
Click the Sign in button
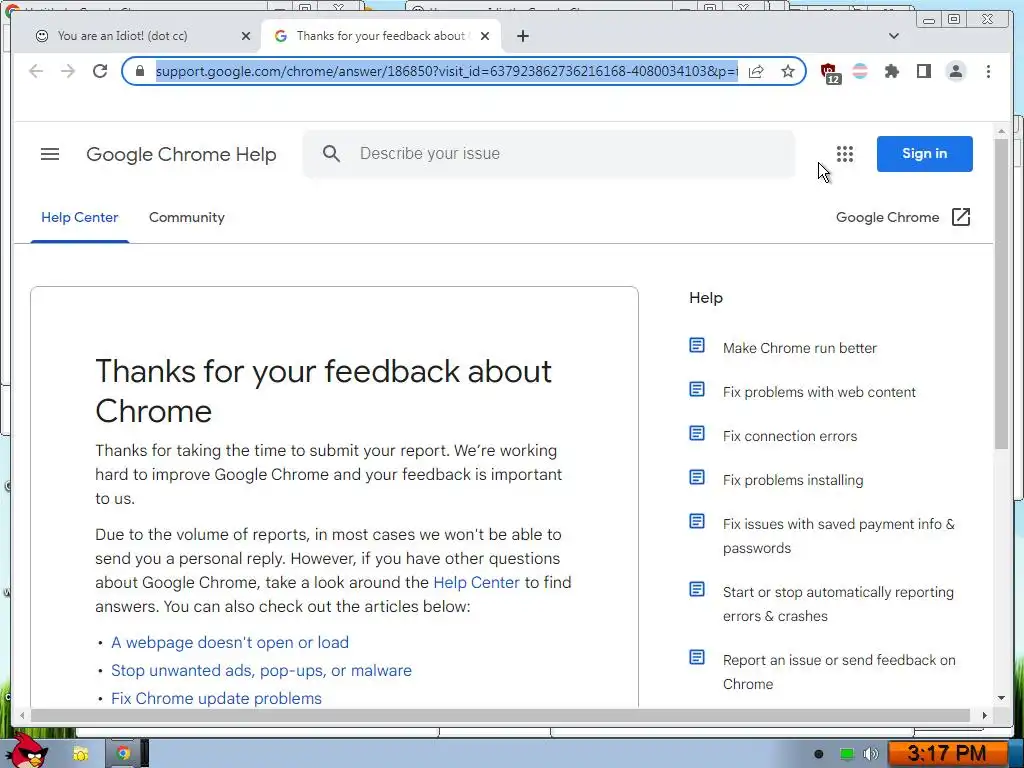[924, 153]
